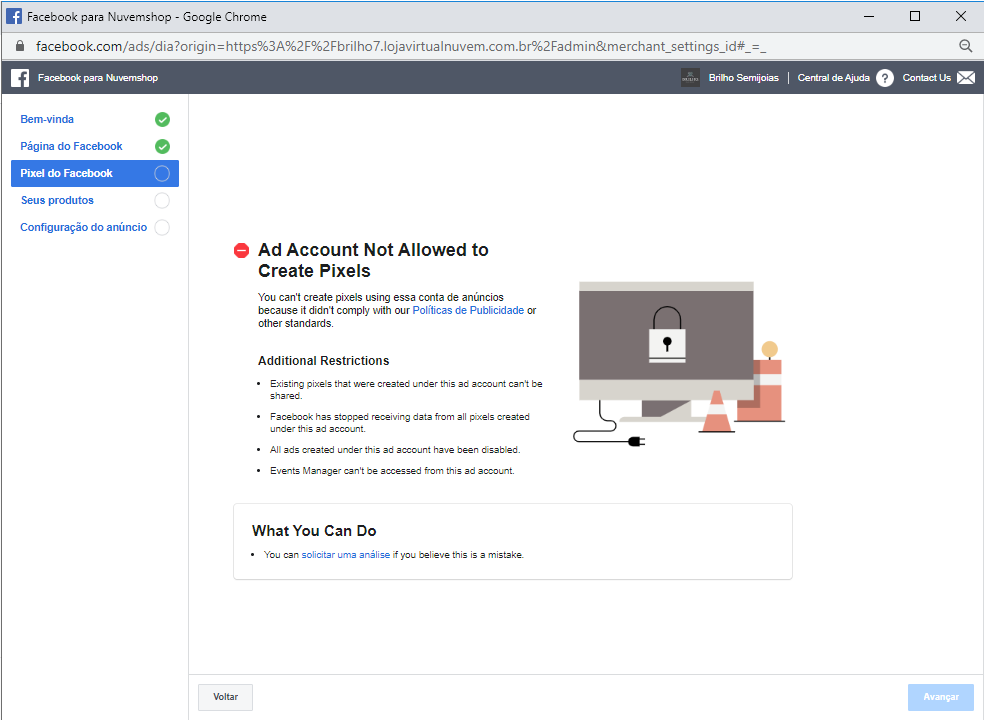Open the Bem-vinda step

click(47, 119)
